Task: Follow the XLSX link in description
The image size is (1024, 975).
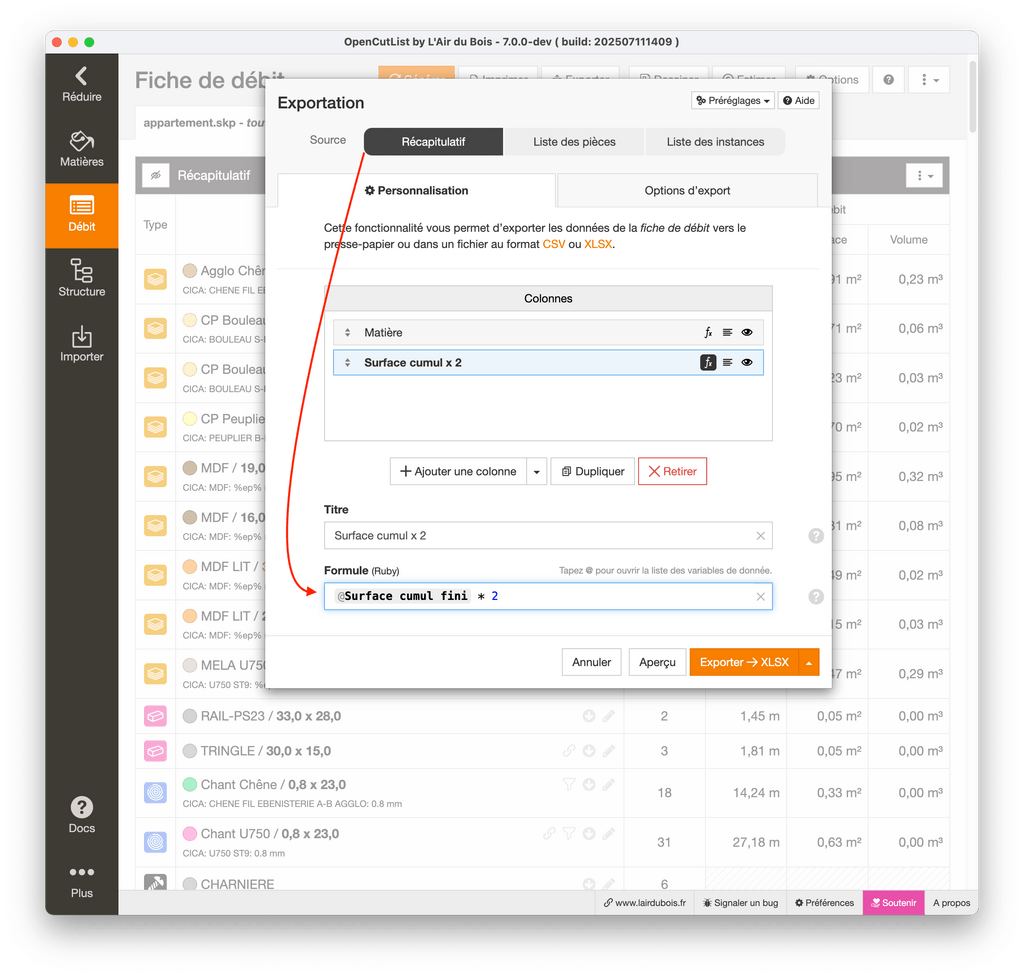Action: click(x=598, y=244)
